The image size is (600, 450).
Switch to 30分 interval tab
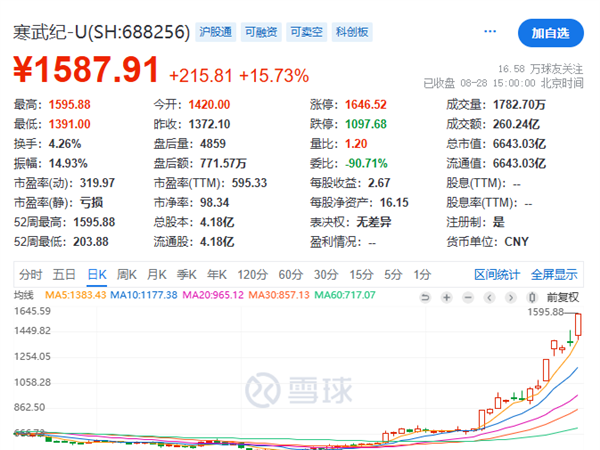point(326,274)
